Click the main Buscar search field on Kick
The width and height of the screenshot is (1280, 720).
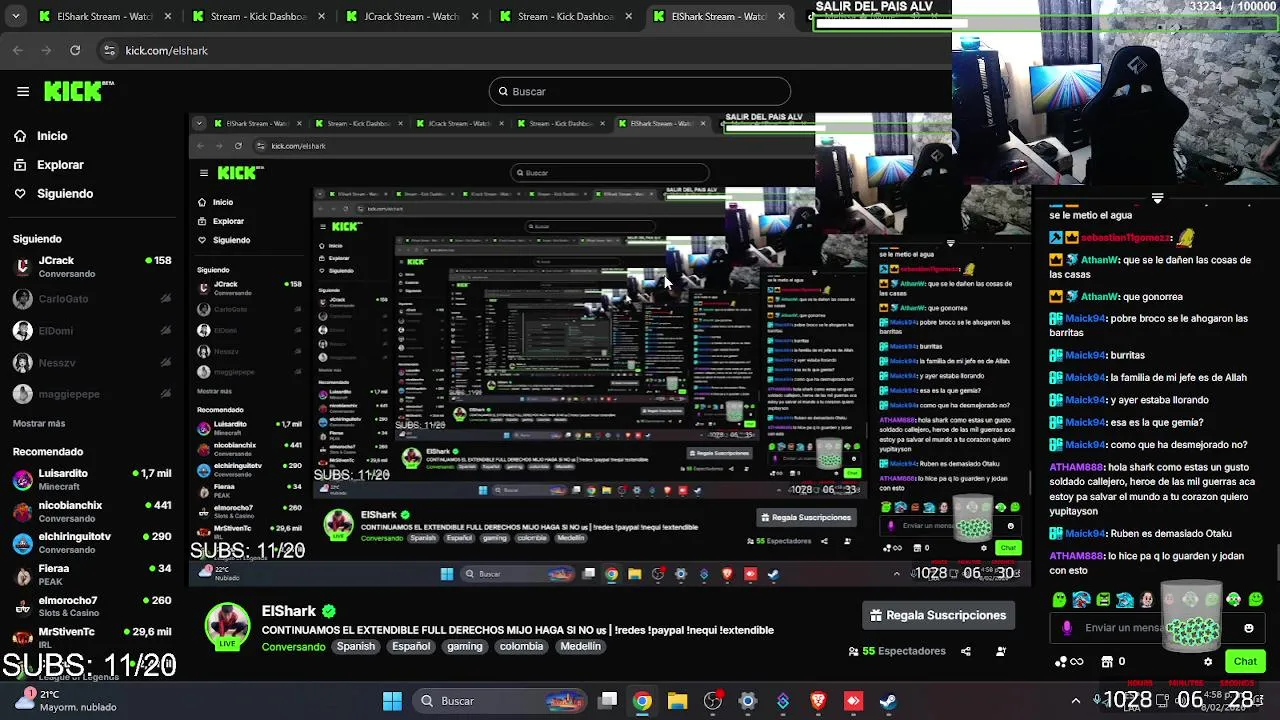(x=640, y=91)
